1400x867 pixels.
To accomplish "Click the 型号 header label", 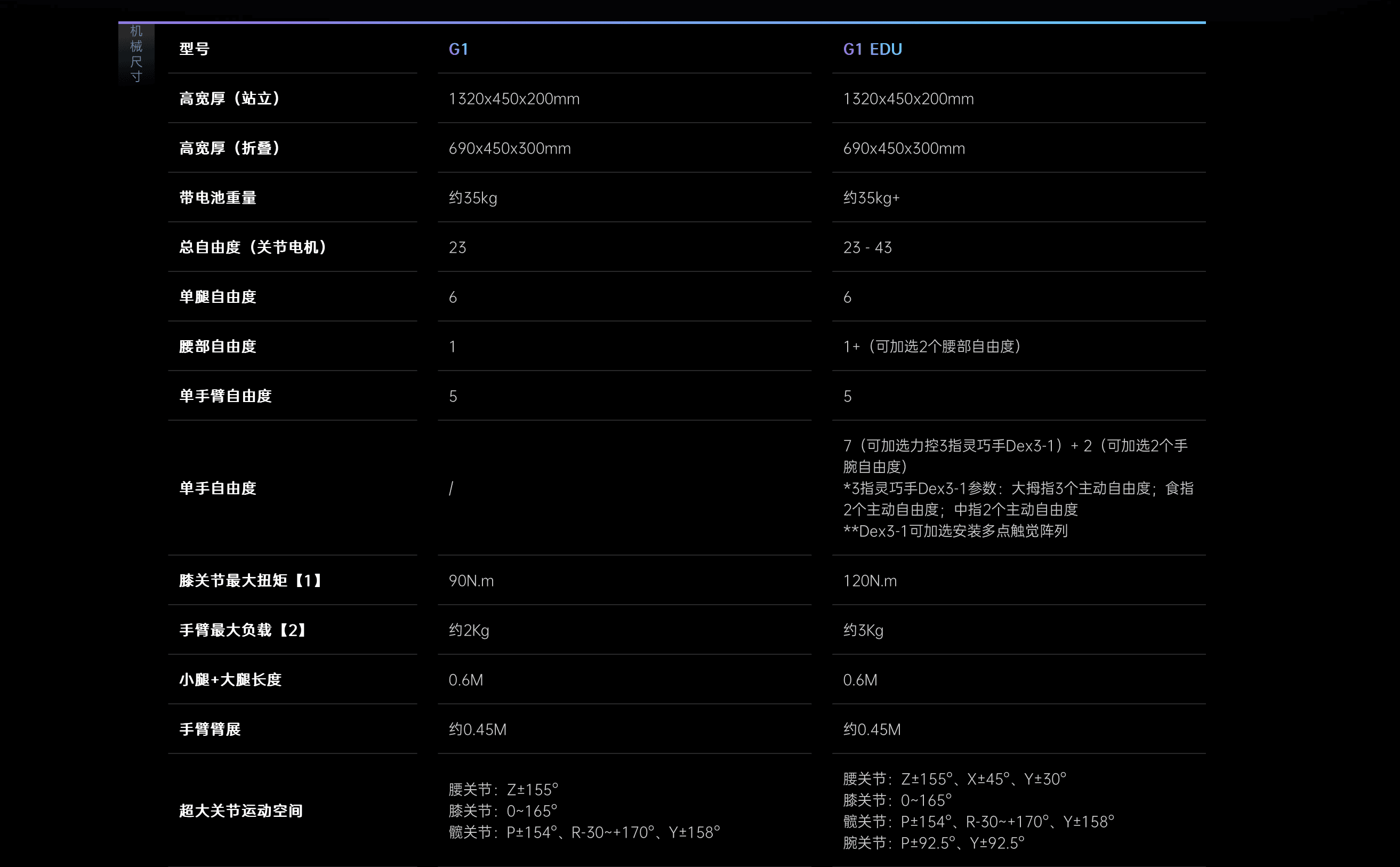I will pos(195,49).
